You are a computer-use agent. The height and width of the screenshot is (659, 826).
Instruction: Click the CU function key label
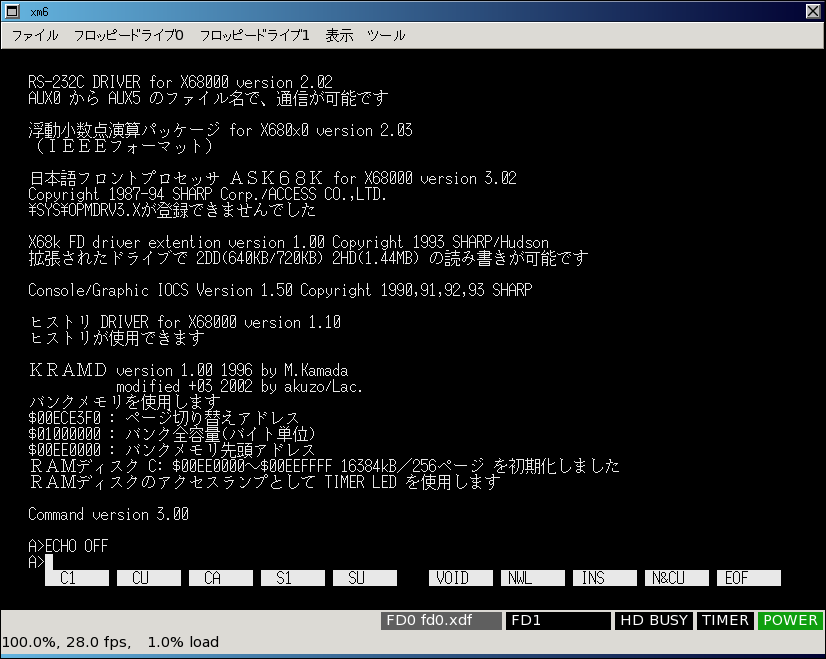pyautogui.click(x=149, y=578)
